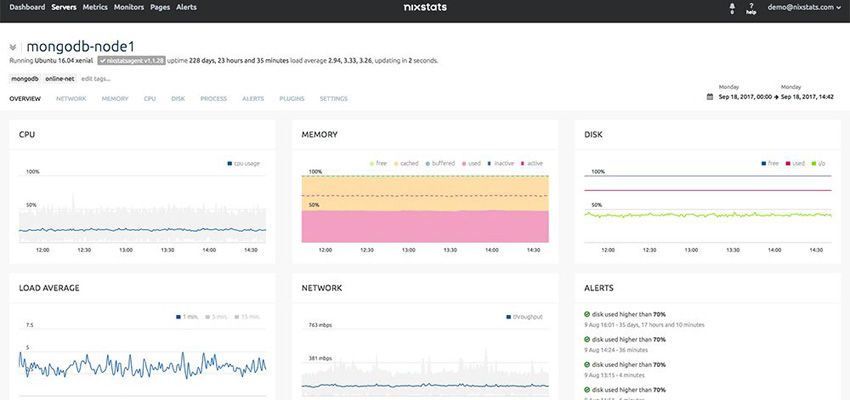Click the edit tags... link

pos(96,79)
